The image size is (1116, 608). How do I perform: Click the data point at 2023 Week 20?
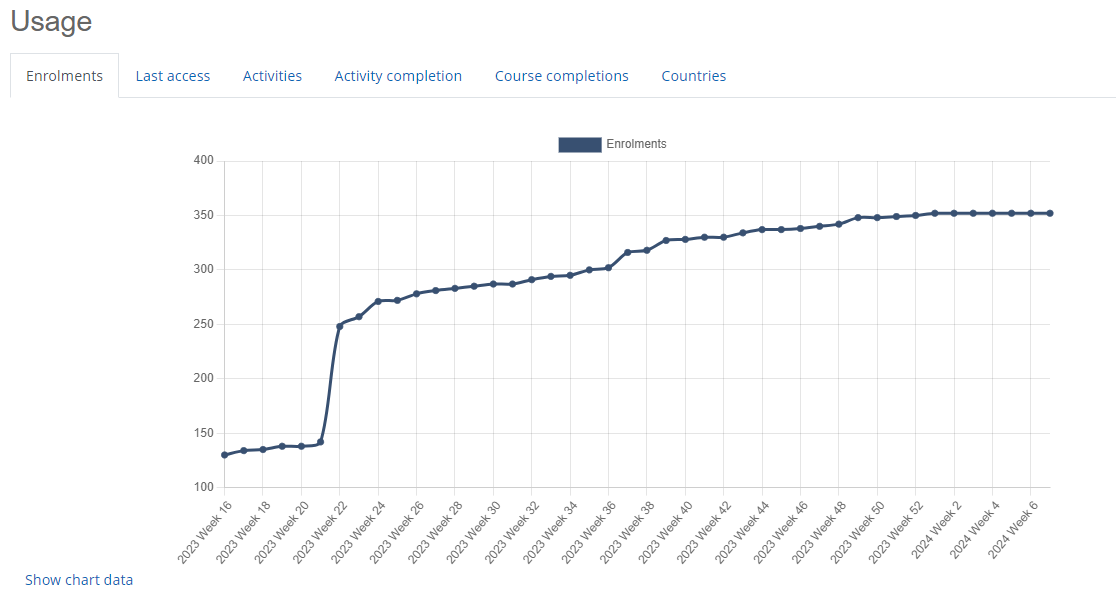click(301, 446)
